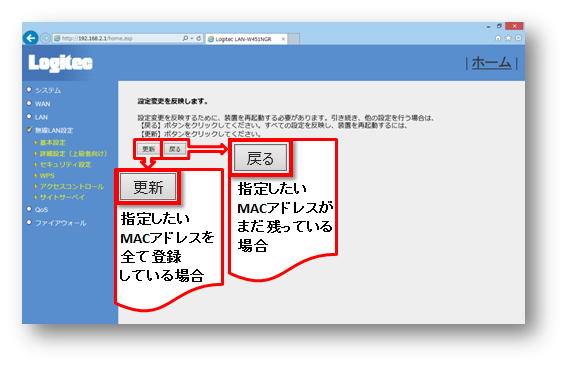567x366 pixels.
Task: Open the セキュリティ設定 submenu item
Action: (x=65, y=165)
